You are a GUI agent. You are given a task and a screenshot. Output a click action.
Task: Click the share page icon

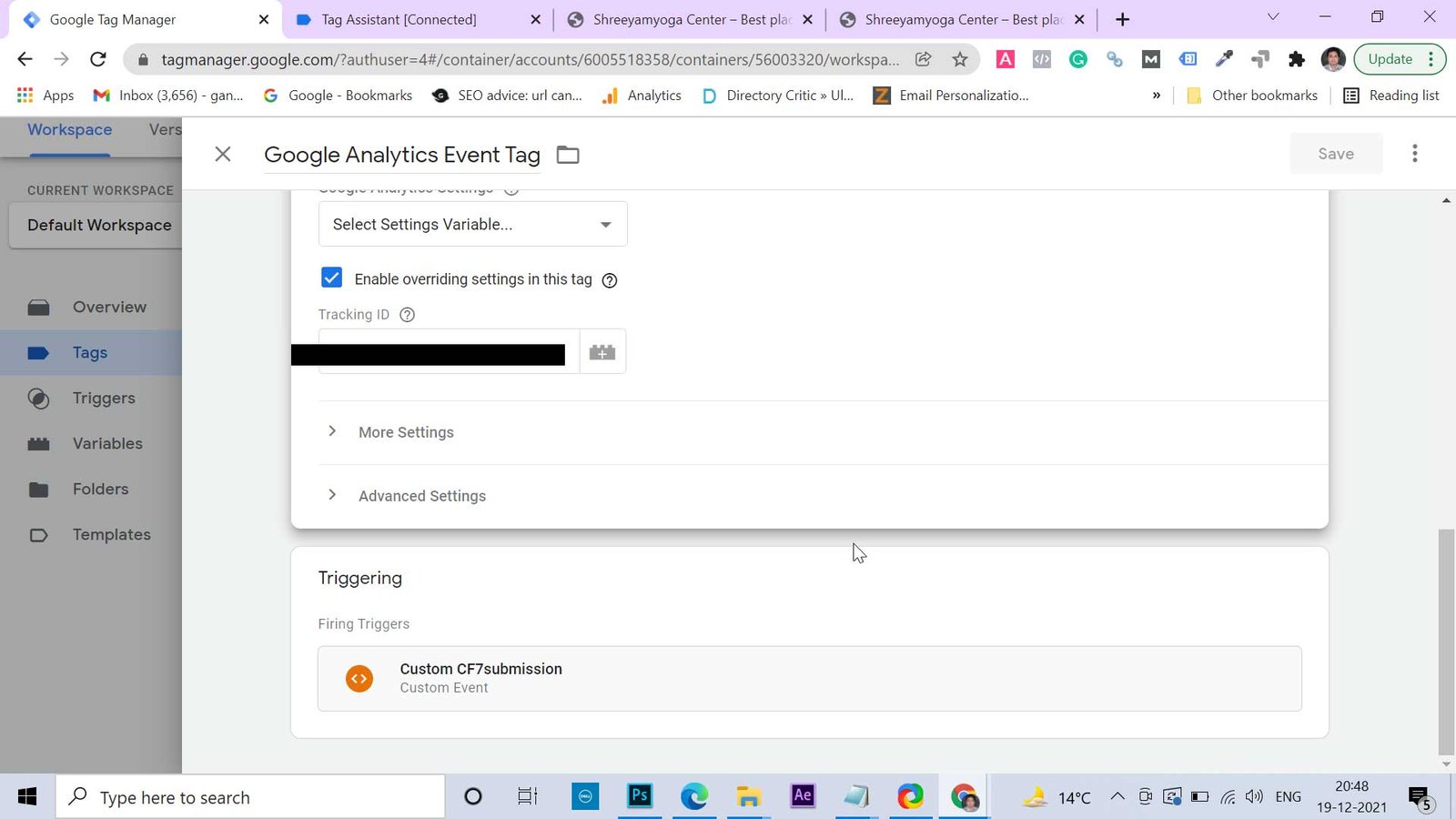[x=923, y=59]
